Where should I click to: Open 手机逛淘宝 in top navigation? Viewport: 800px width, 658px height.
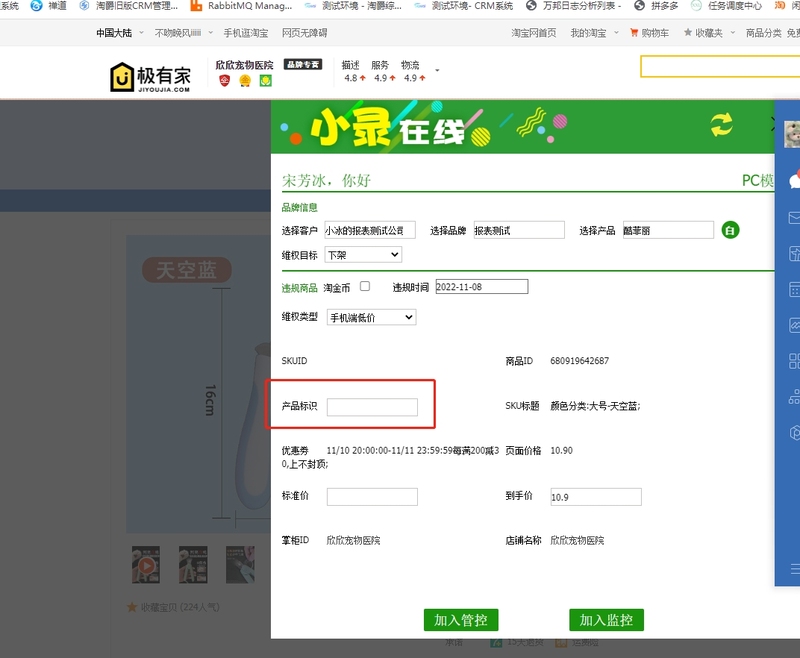pyautogui.click(x=246, y=33)
